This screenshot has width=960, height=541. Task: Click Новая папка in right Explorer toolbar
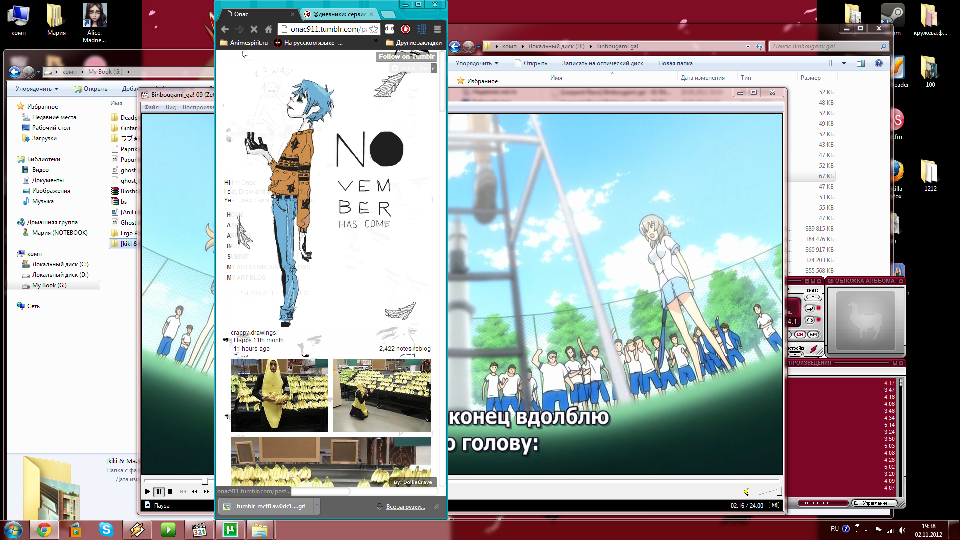(675, 63)
